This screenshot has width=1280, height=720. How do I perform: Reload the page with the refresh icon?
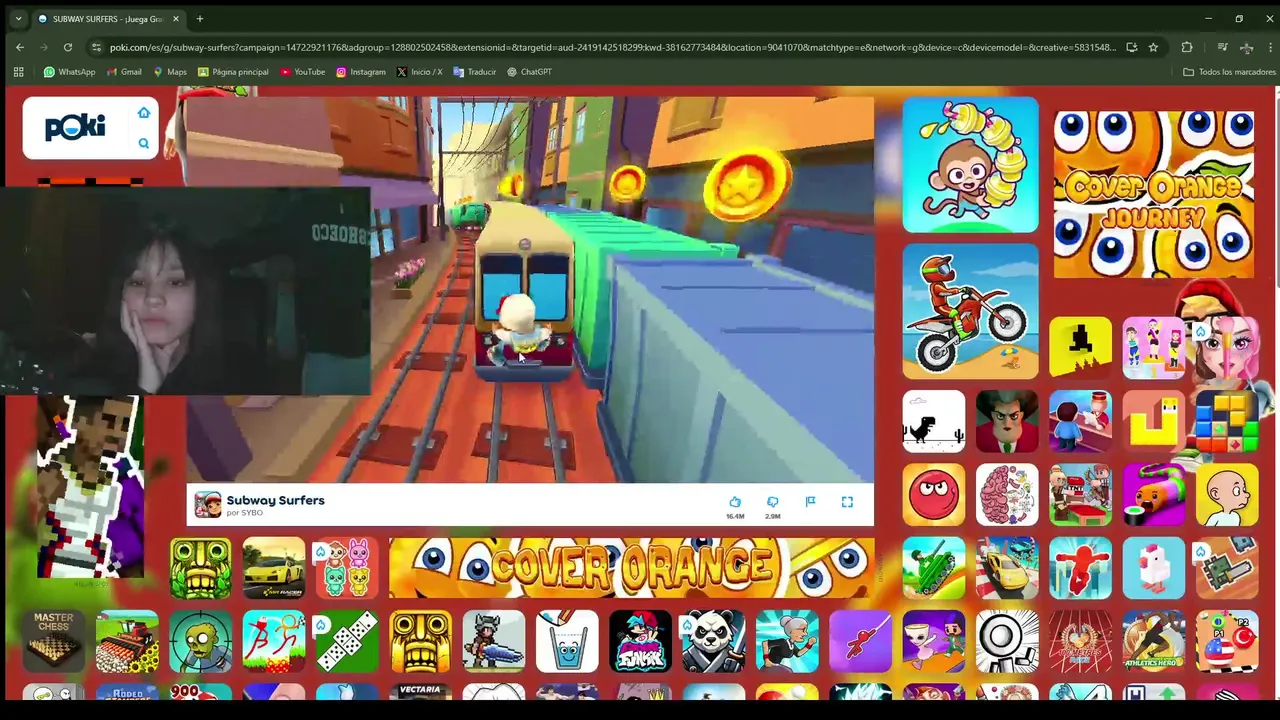tap(67, 47)
